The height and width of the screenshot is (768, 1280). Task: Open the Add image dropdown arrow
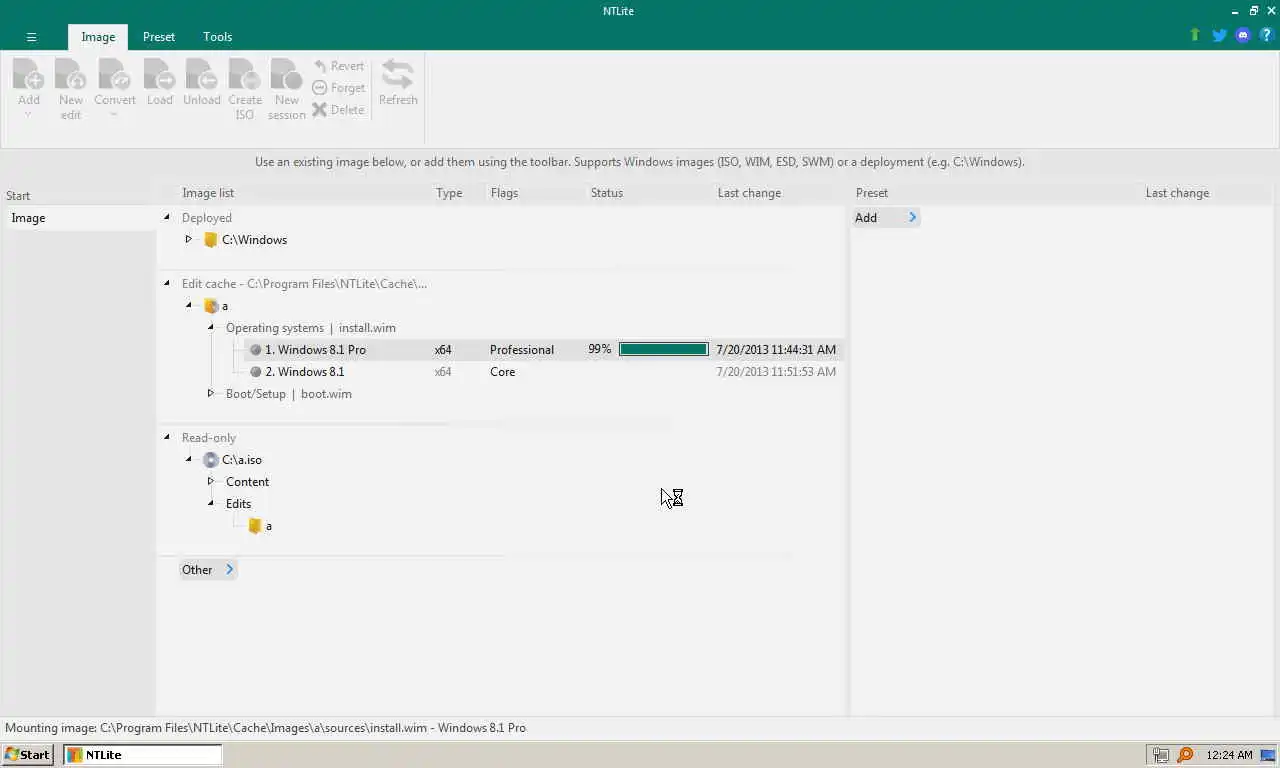[28, 115]
